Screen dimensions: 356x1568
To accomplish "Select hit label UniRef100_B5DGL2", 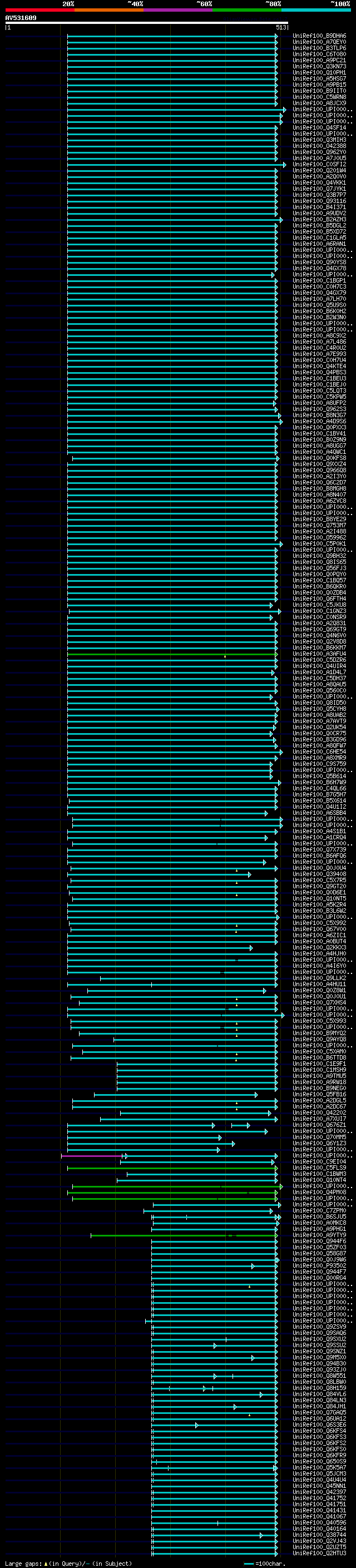I will click(319, 225).
